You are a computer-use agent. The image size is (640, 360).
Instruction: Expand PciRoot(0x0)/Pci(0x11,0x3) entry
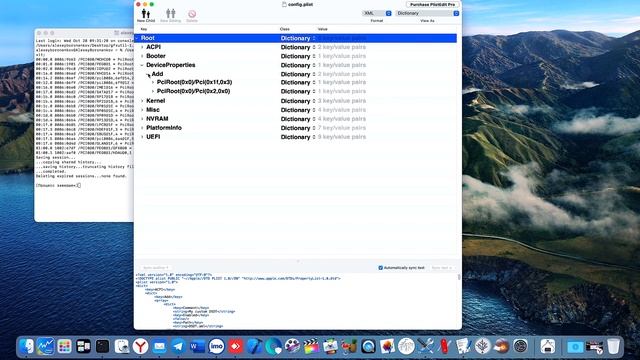pos(153,82)
